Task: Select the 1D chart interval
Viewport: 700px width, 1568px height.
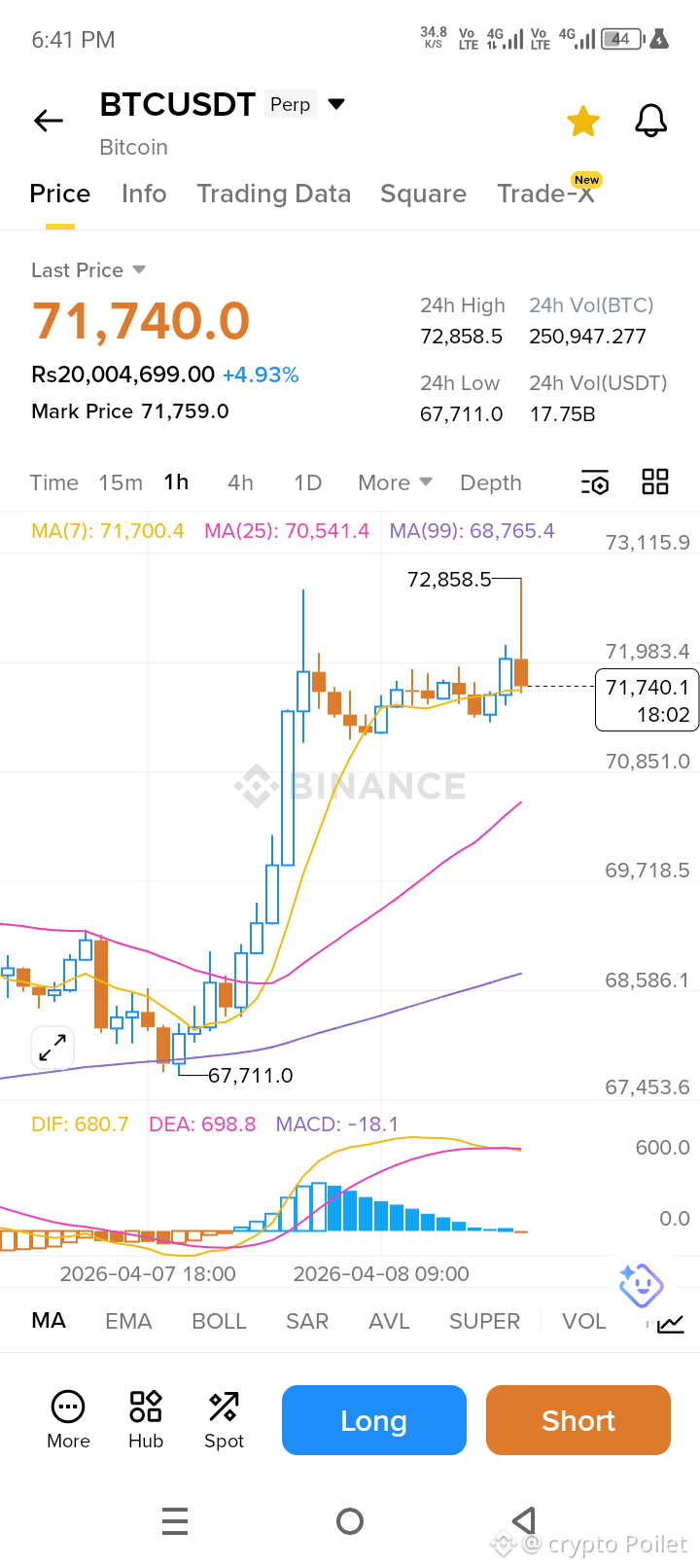Action: [308, 482]
